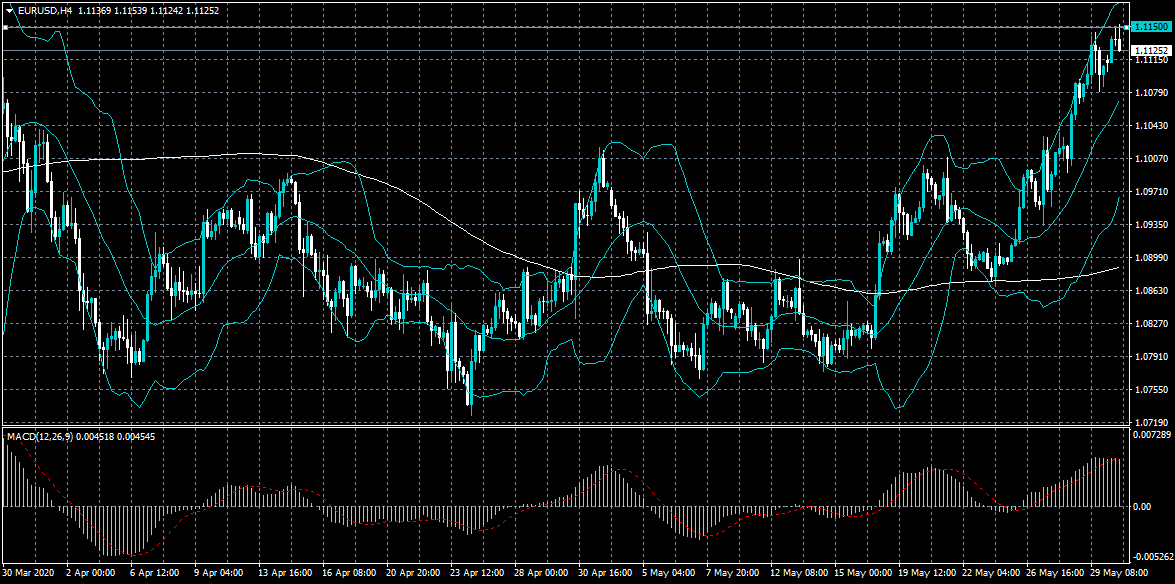
Task: Click the 1.10070 price scale label
Action: click(x=1151, y=159)
